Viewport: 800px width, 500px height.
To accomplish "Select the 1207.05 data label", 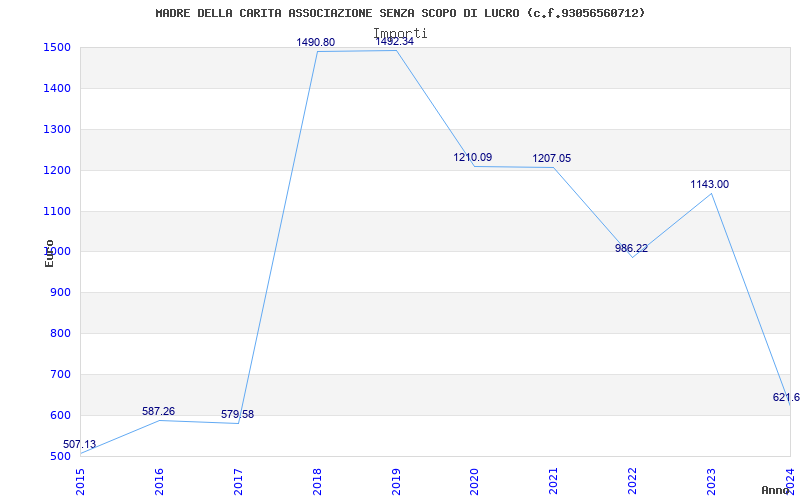I will [552, 158].
